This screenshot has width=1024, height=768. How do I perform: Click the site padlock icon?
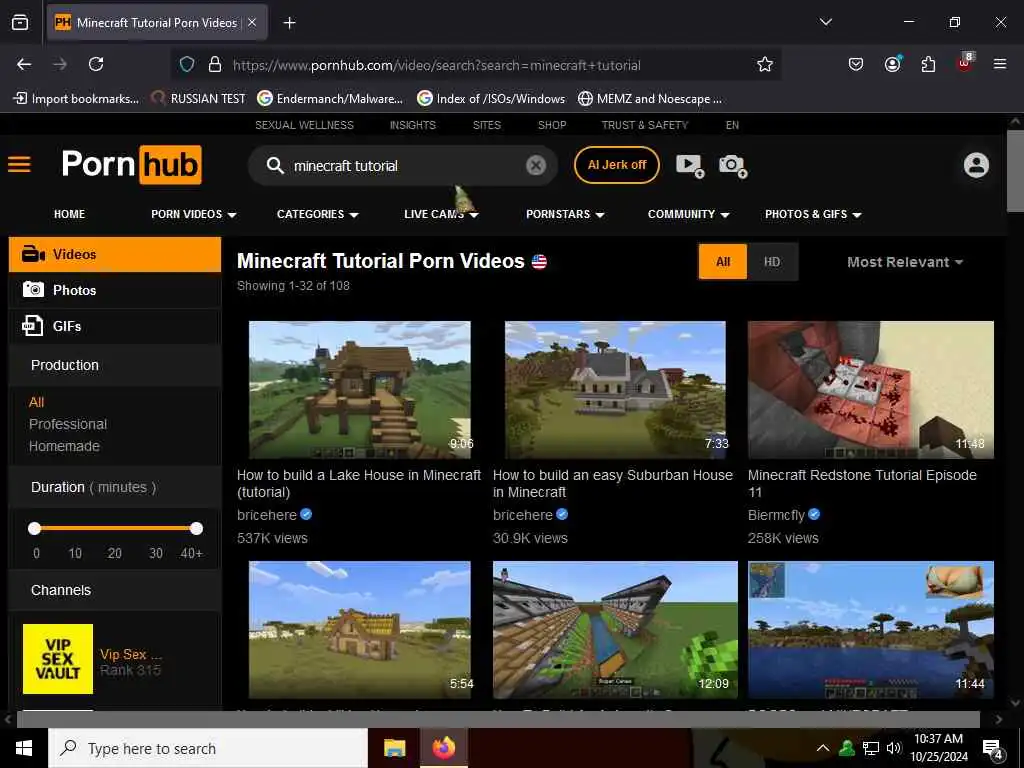click(x=214, y=65)
